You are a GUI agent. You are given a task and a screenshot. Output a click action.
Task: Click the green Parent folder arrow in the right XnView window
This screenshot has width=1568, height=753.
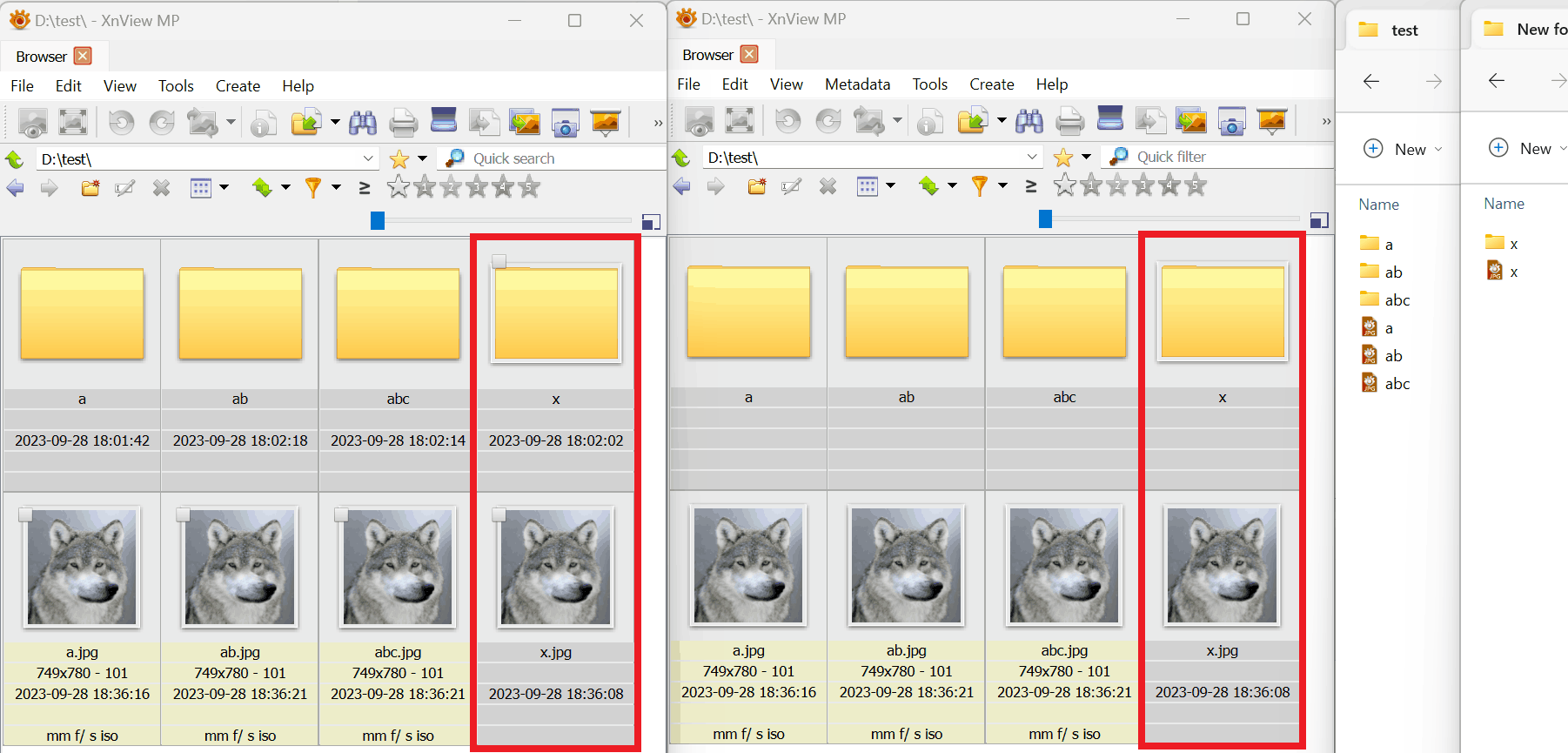tap(681, 158)
